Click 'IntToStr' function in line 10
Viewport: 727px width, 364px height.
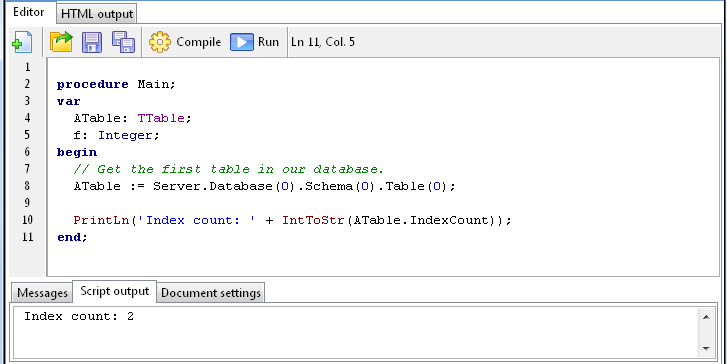coord(313,220)
